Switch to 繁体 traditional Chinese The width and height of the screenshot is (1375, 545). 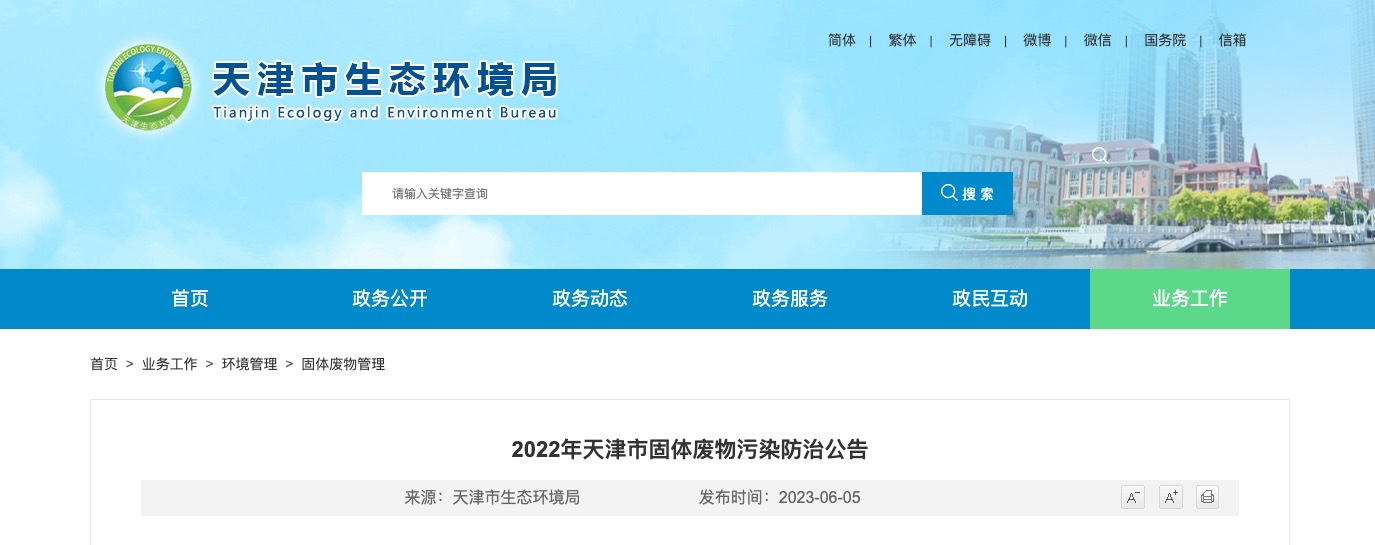pos(902,40)
